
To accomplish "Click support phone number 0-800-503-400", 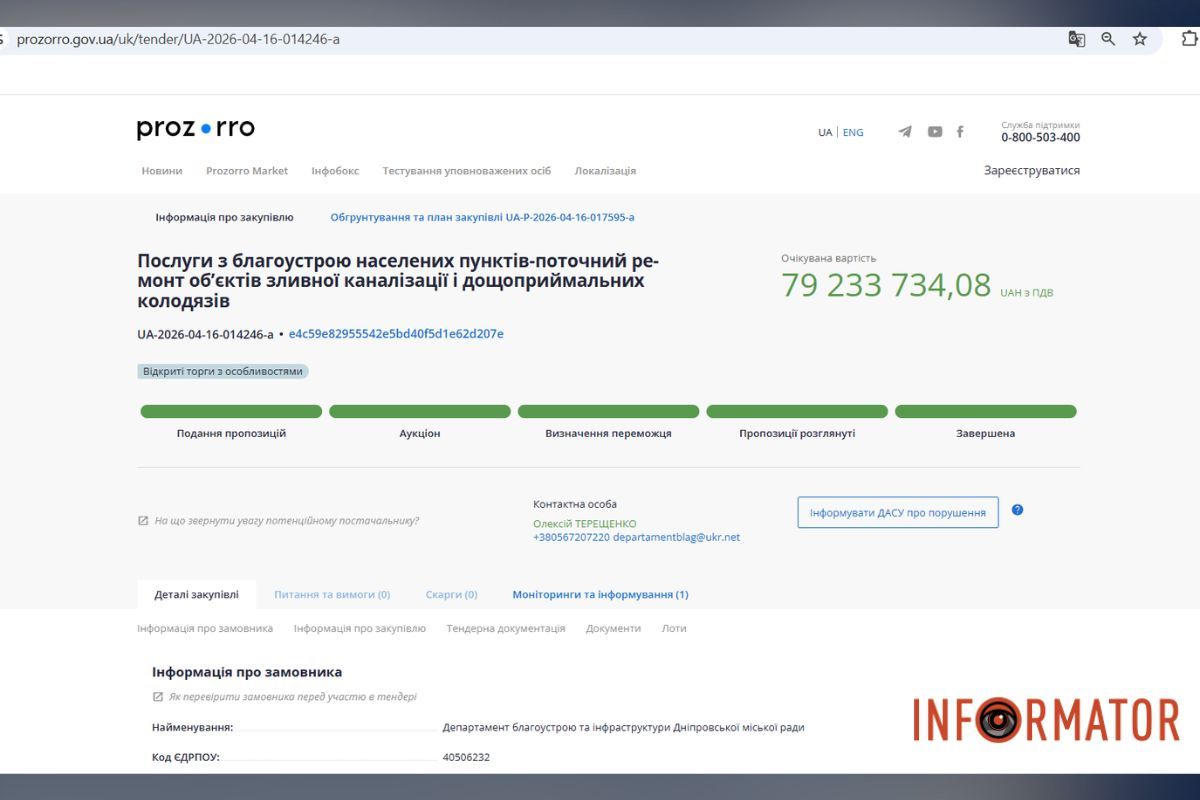I will pos(1040,138).
